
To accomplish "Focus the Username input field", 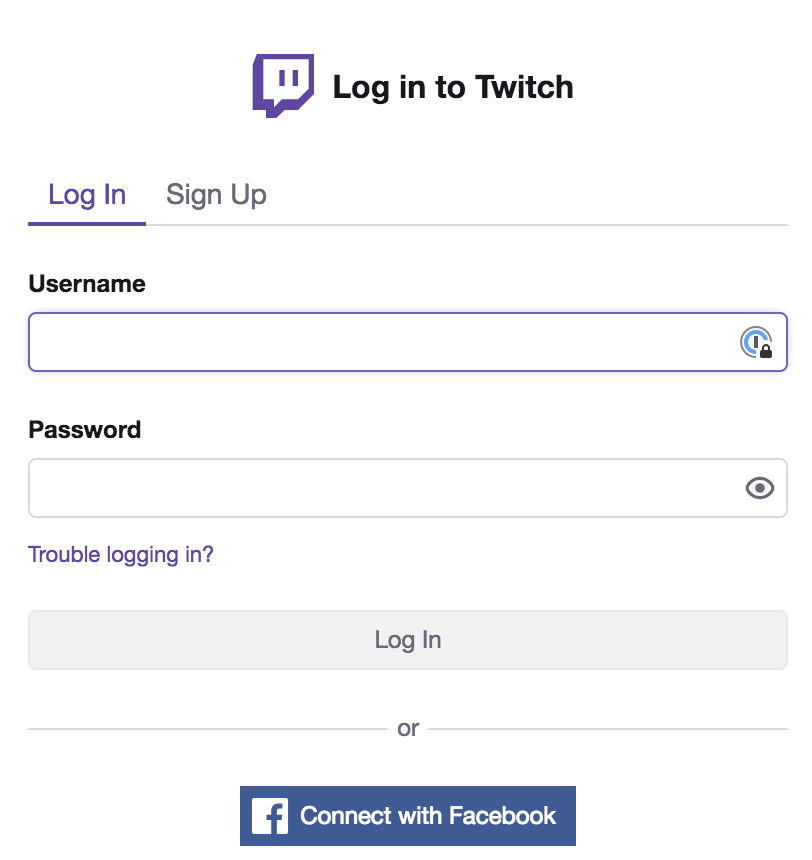I will [x=408, y=342].
